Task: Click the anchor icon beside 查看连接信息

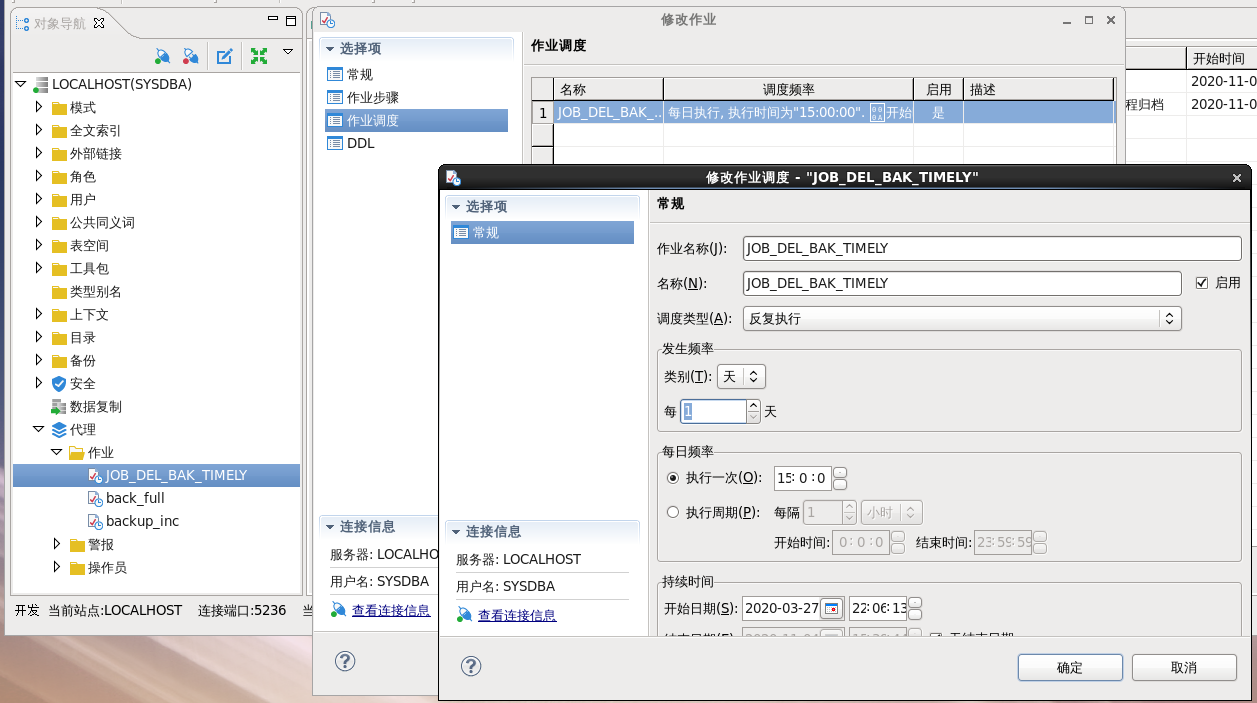Action: (x=466, y=615)
